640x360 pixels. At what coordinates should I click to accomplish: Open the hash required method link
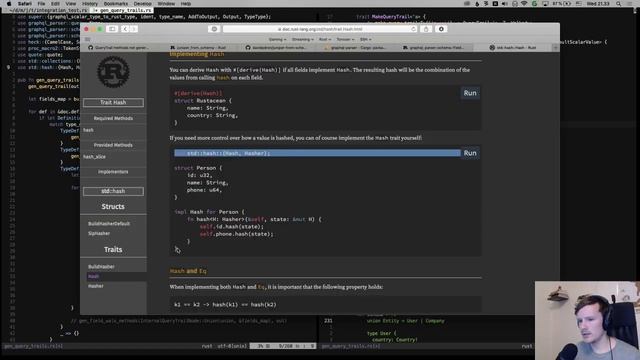click(x=89, y=130)
